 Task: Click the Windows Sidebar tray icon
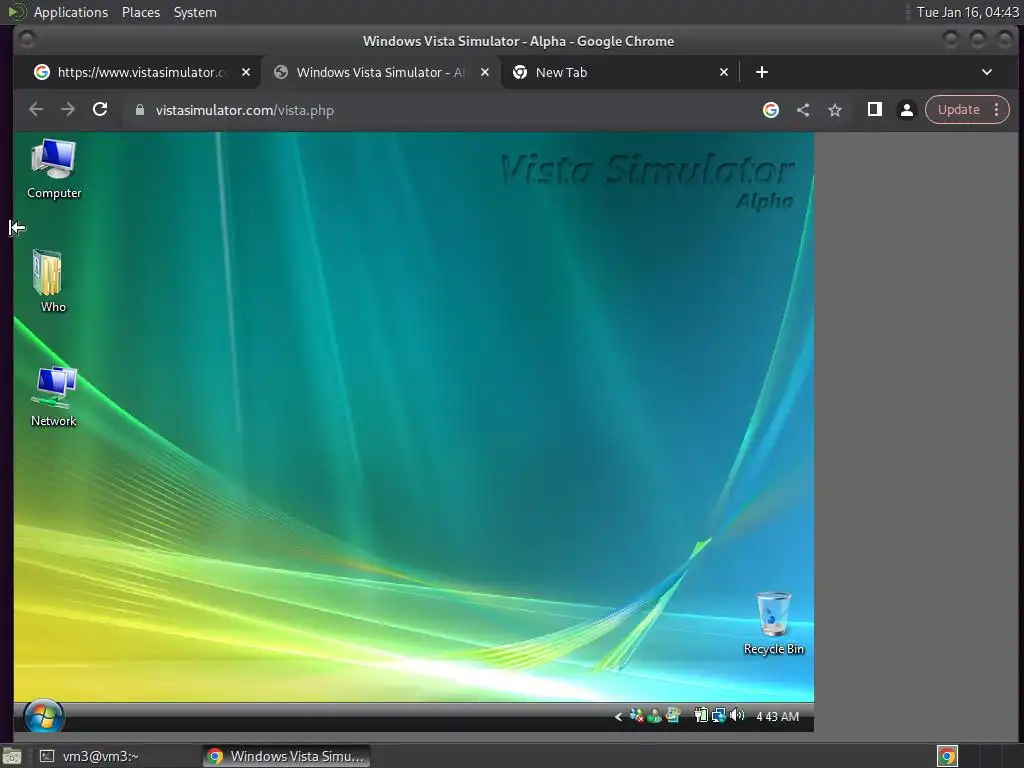click(x=673, y=716)
